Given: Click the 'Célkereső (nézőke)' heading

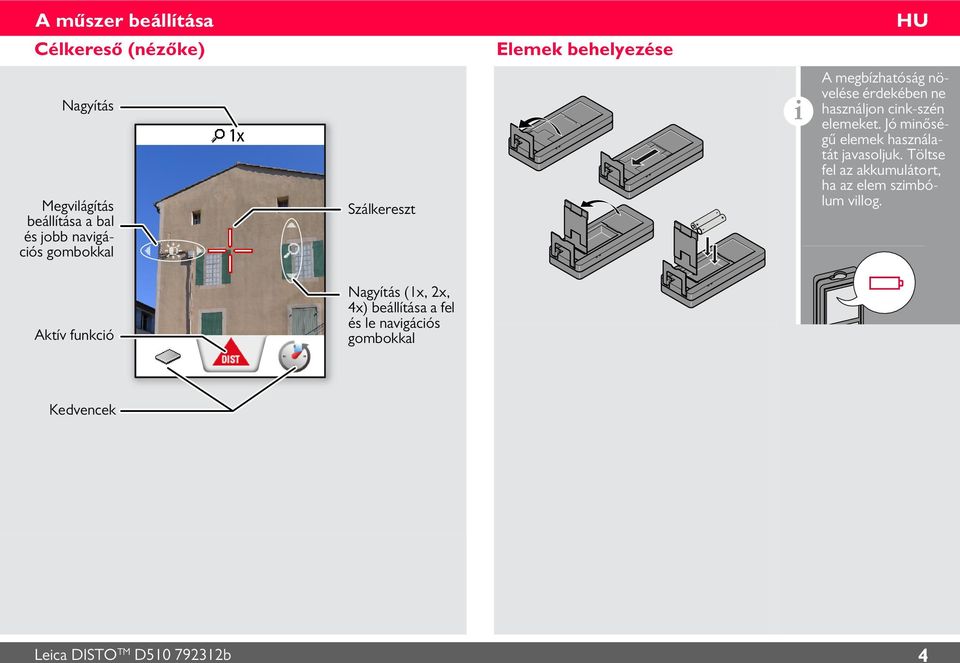Looking at the screenshot, I should [119, 49].
